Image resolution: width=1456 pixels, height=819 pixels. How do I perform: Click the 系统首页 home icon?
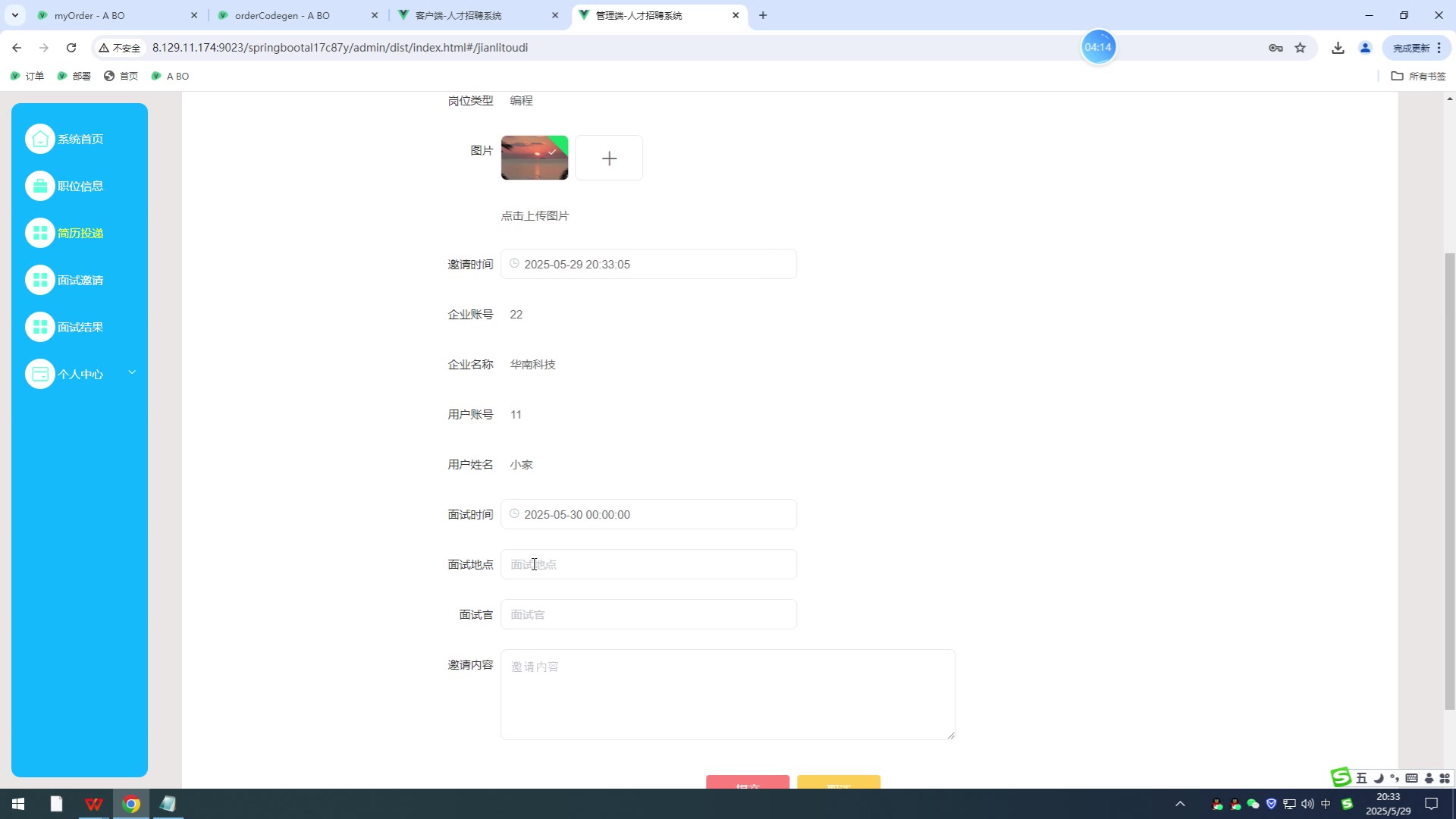click(40, 139)
